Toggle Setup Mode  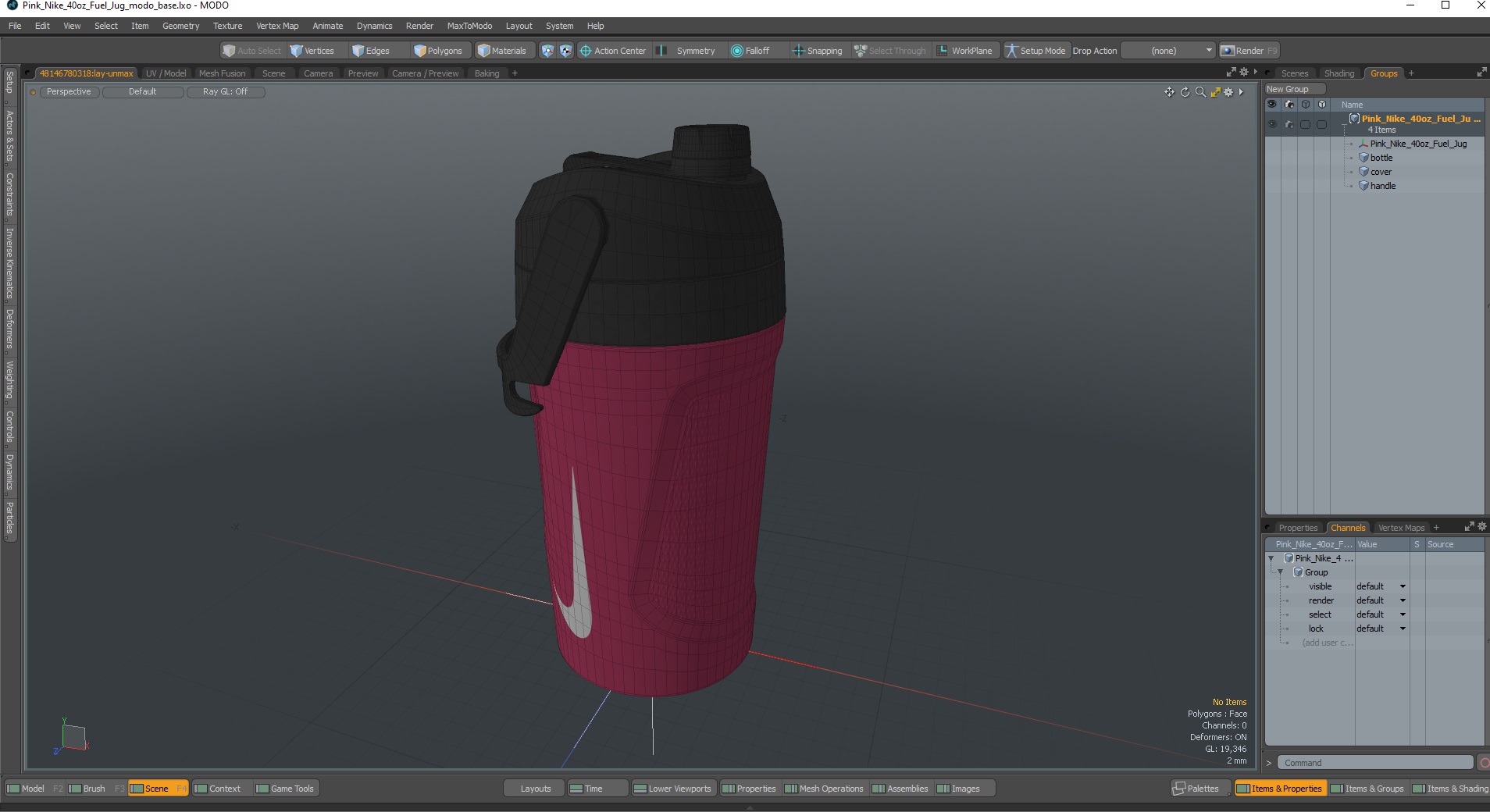click(x=1036, y=51)
